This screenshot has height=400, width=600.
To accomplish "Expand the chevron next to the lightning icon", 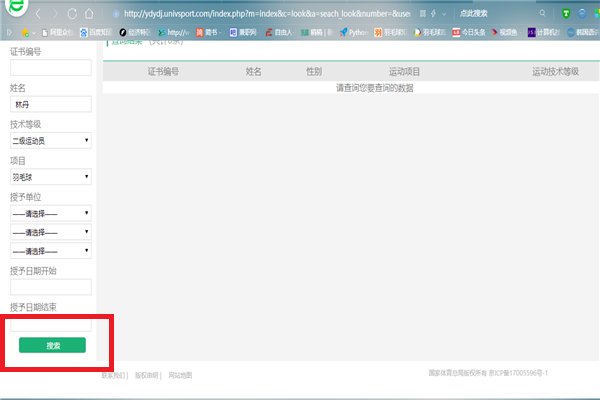I will pos(444,14).
